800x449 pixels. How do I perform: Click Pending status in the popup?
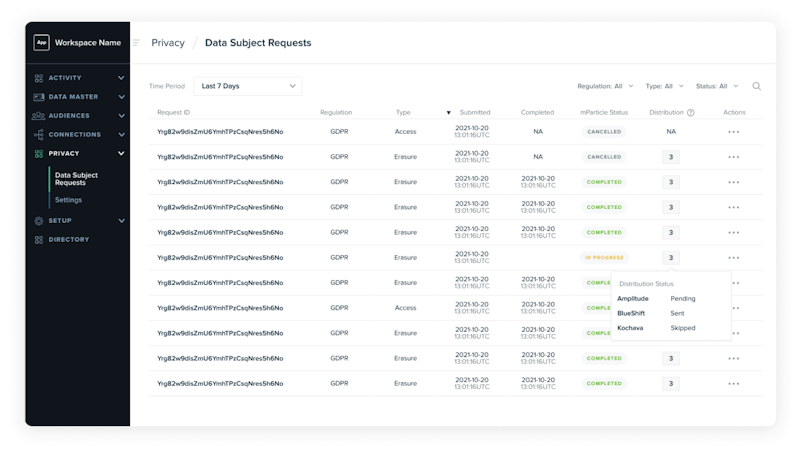coord(683,299)
